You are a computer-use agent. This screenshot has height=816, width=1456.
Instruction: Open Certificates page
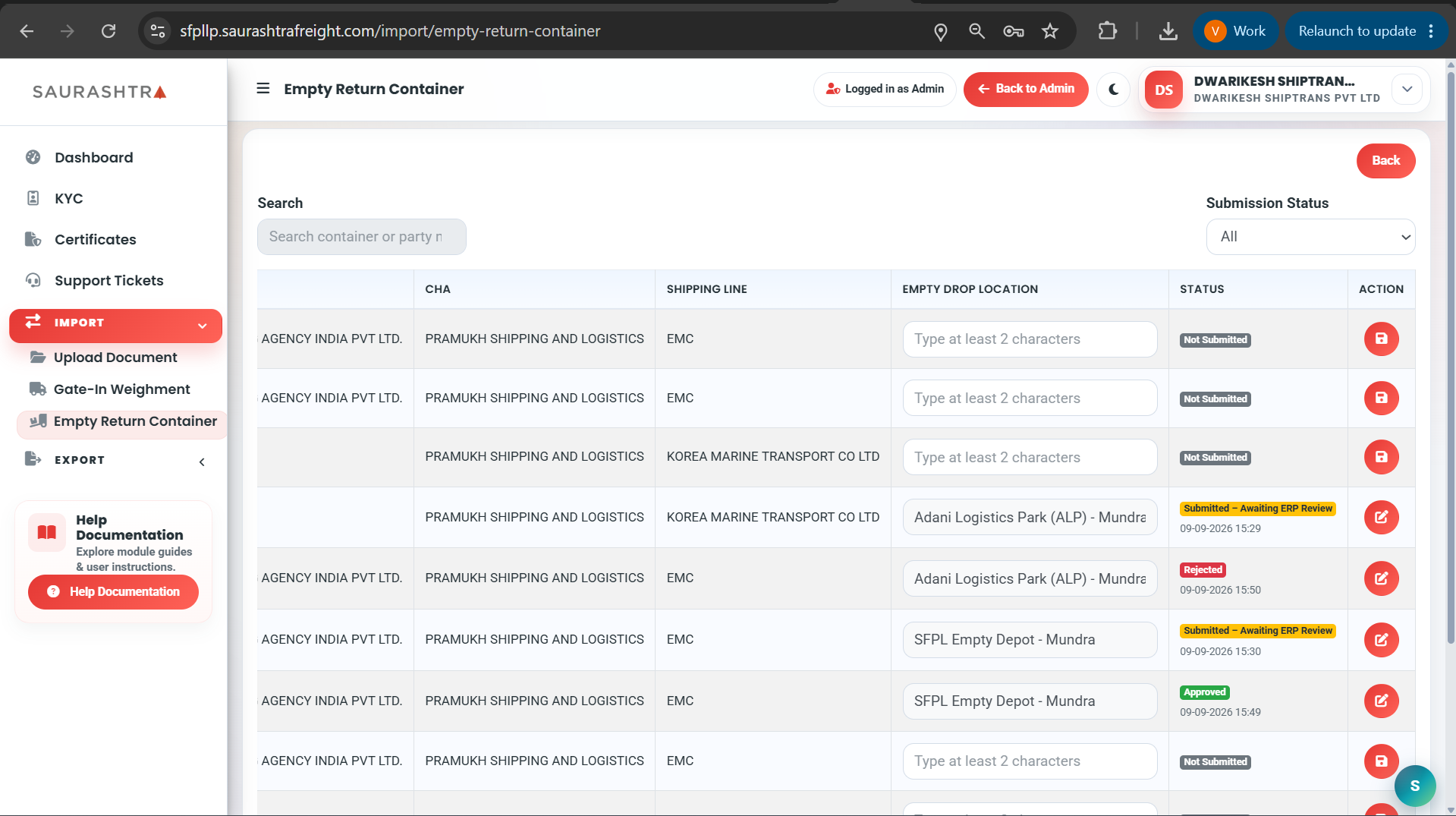coord(95,240)
